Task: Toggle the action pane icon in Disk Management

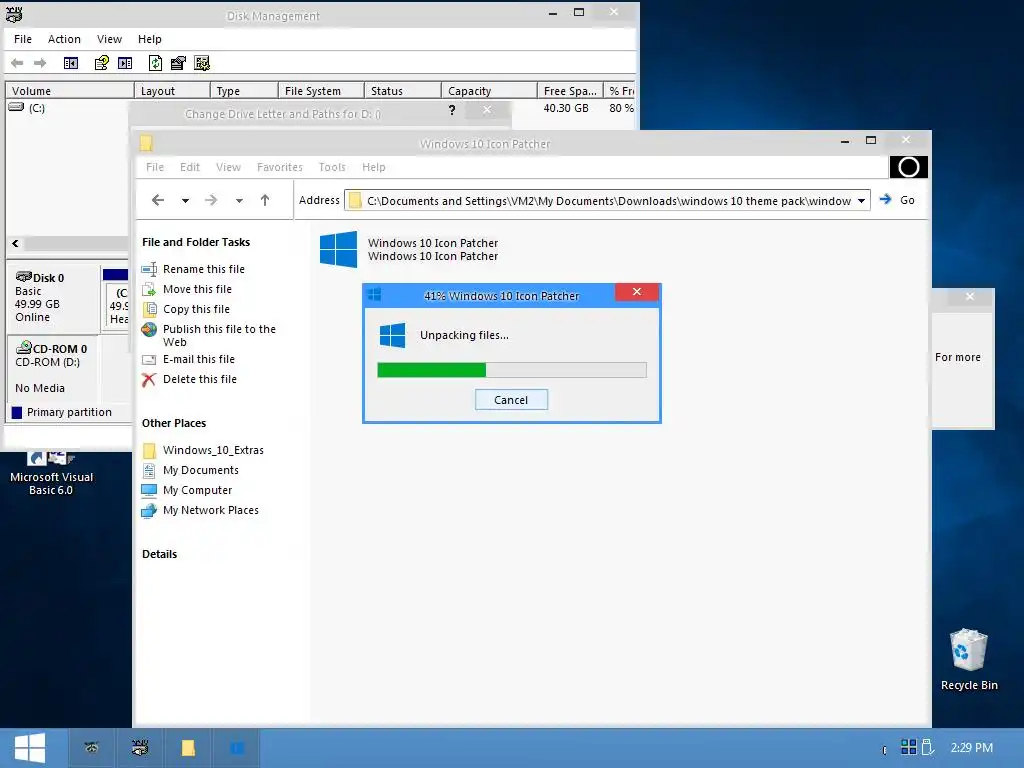Action: [125, 63]
